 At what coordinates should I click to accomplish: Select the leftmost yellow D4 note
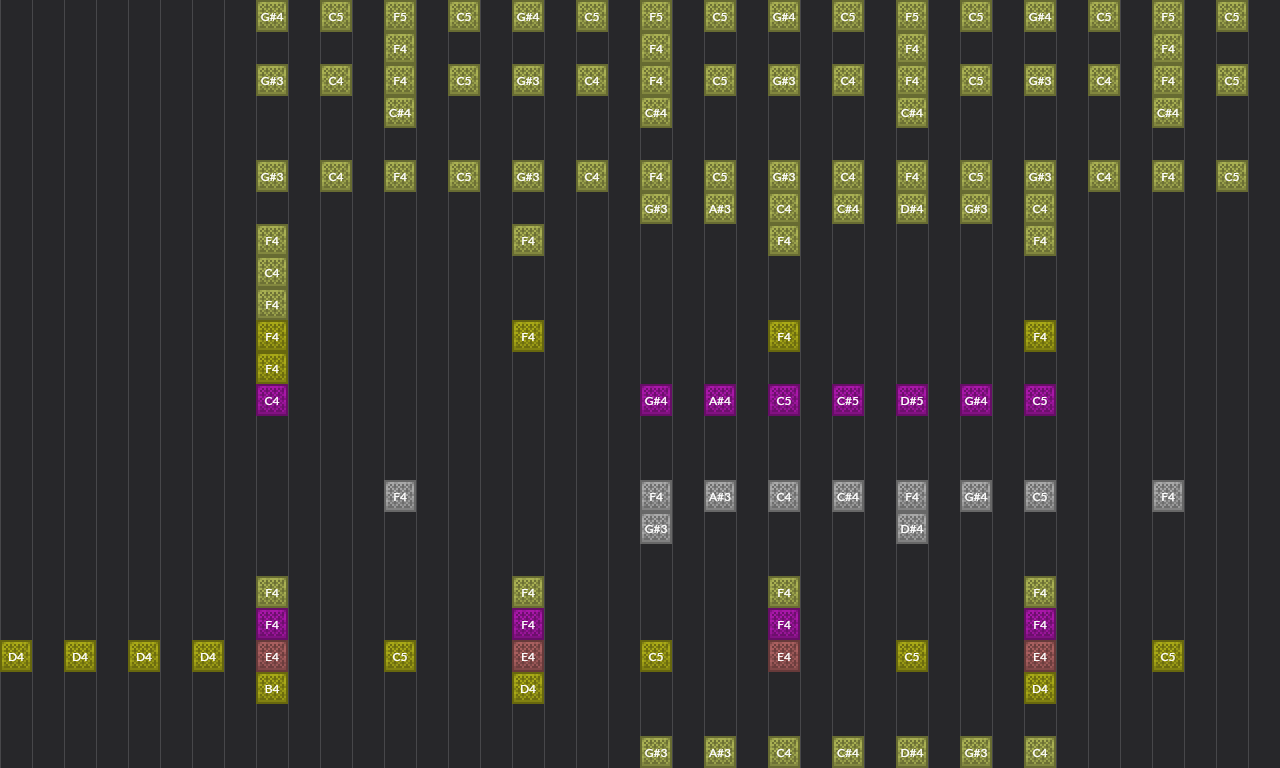point(16,656)
